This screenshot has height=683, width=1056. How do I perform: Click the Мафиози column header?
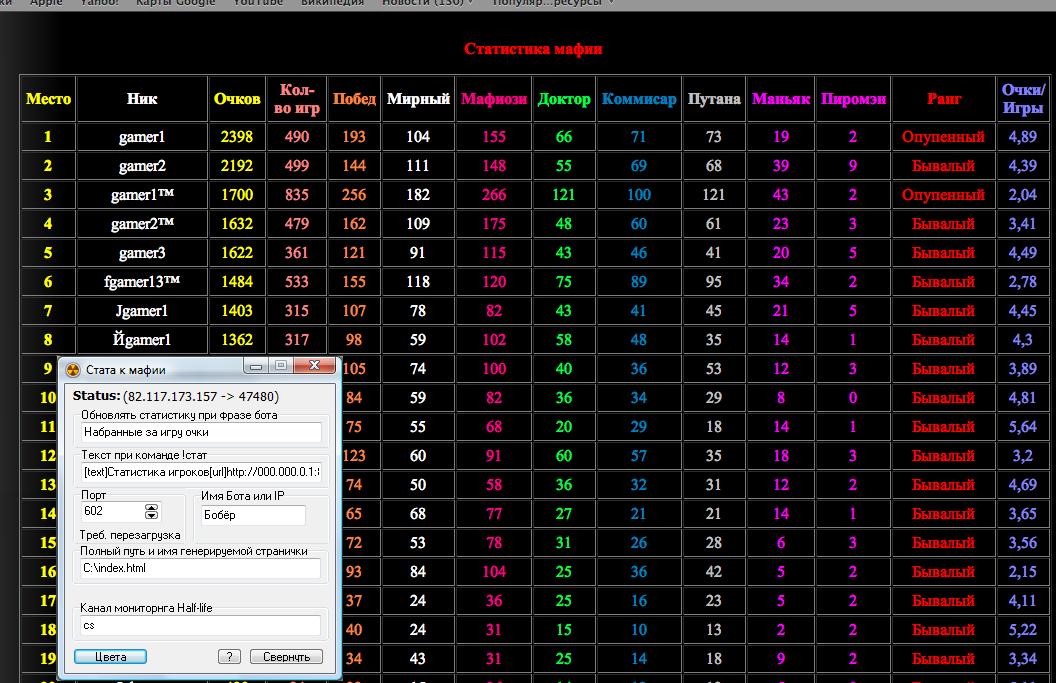pyautogui.click(x=494, y=99)
